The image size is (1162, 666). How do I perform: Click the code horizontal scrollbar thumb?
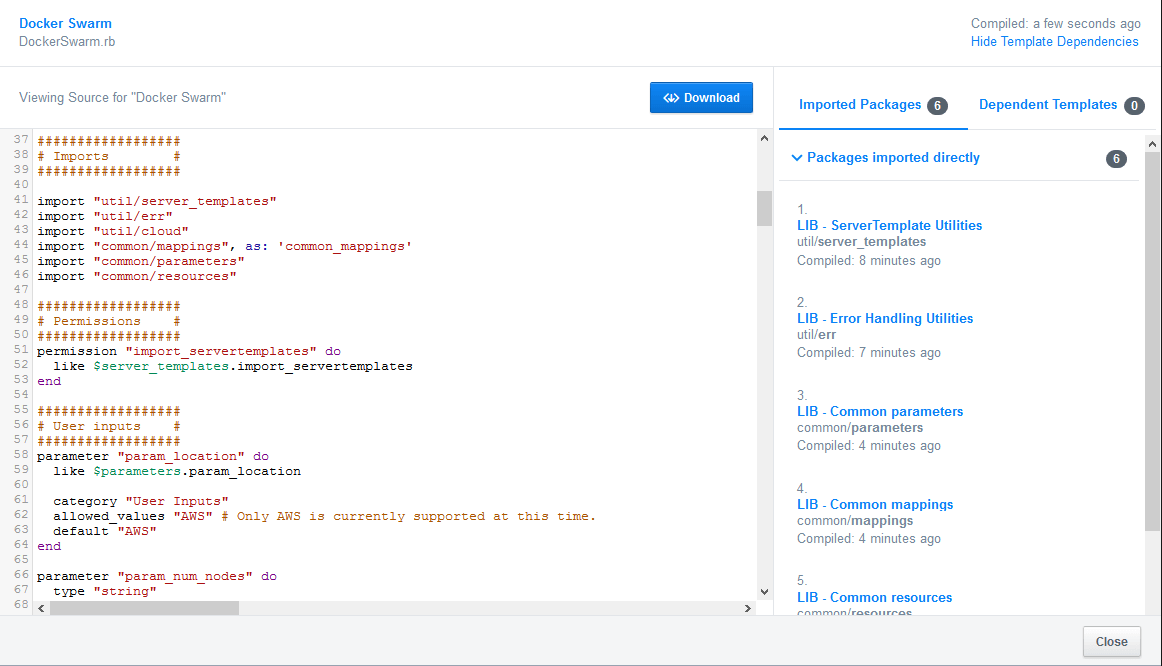[145, 608]
